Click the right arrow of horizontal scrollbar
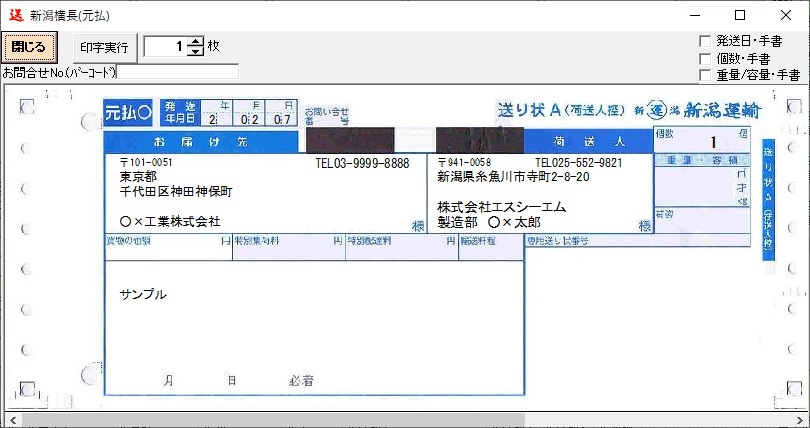 click(800, 419)
